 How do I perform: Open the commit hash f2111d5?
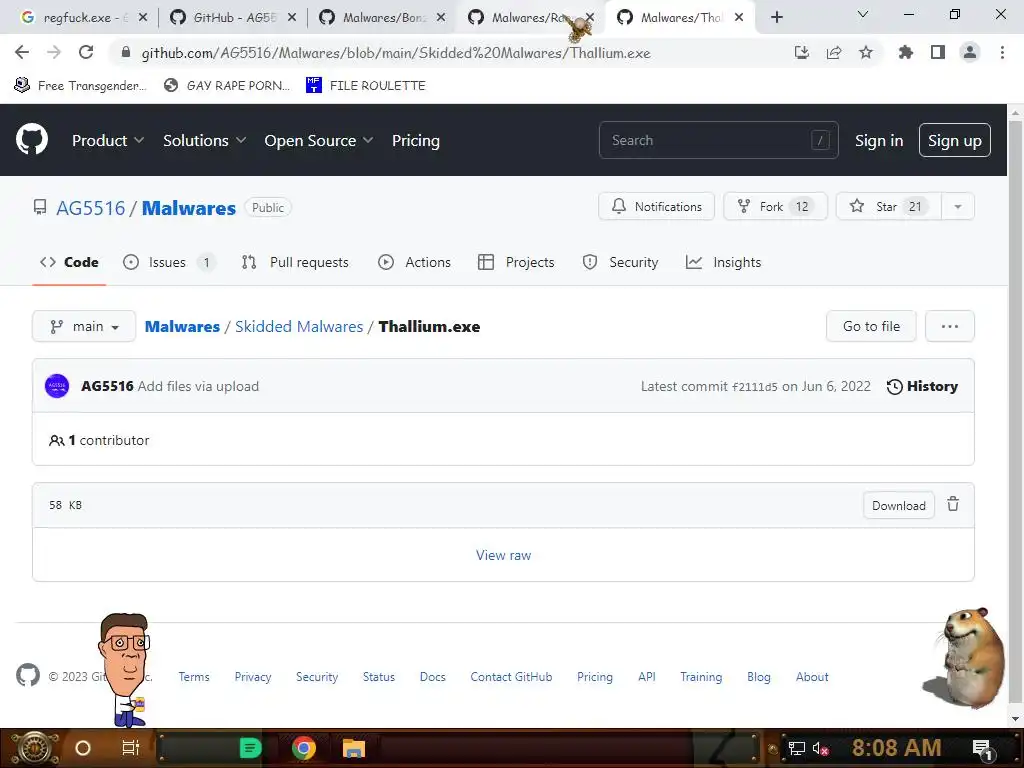pyautogui.click(x=755, y=387)
